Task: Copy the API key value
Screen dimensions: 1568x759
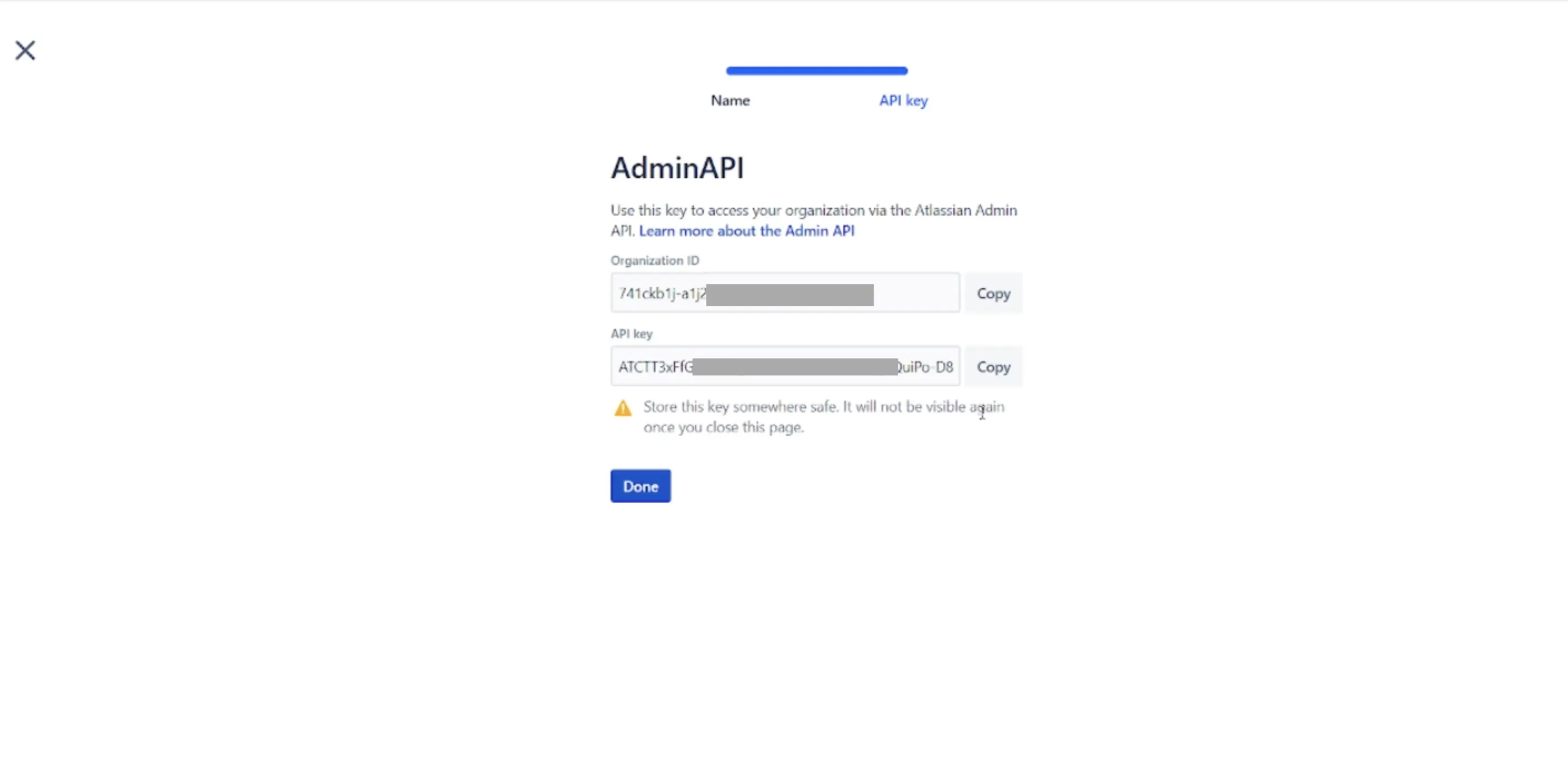Action: [993, 367]
